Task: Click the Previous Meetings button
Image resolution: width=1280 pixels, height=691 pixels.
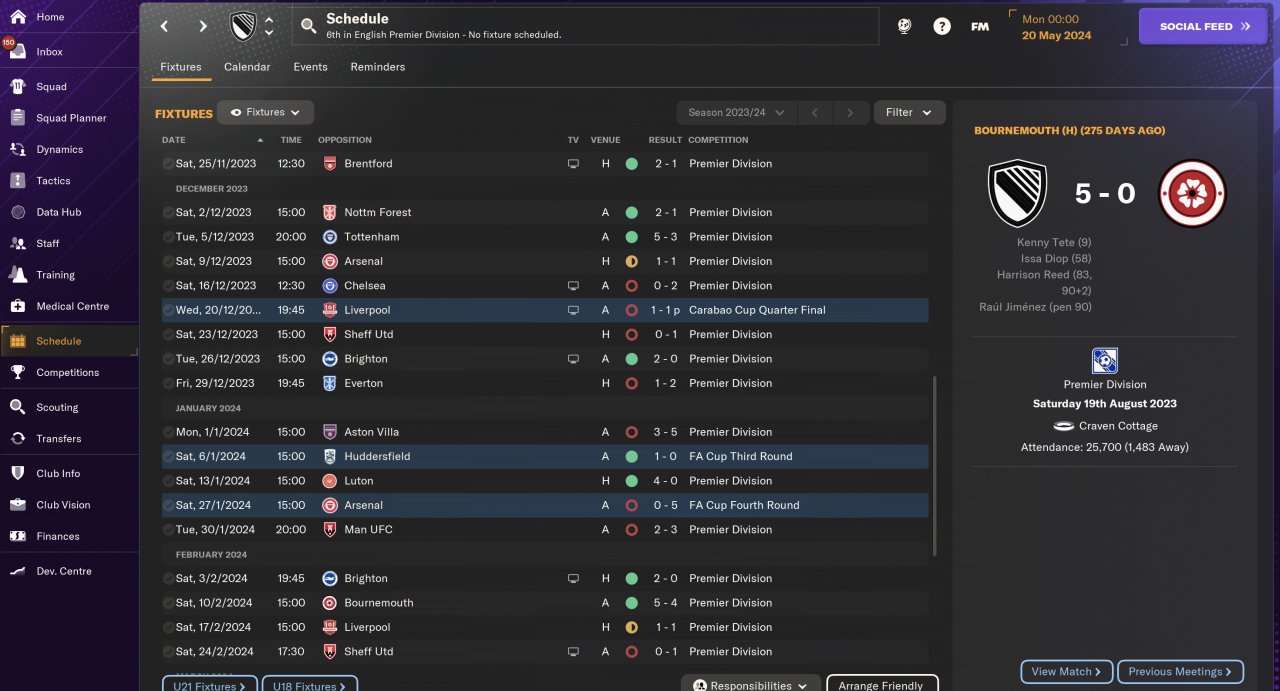Action: [1181, 672]
